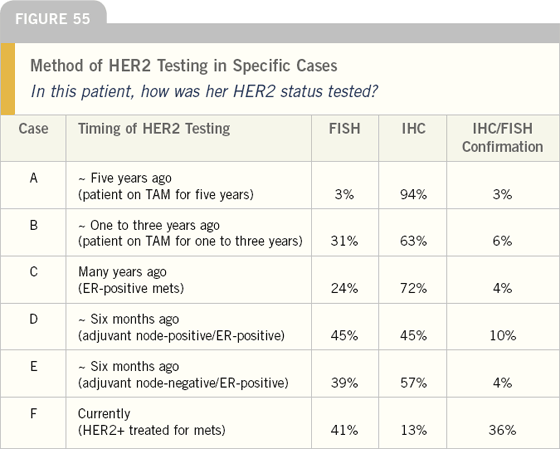The height and width of the screenshot is (449, 560).
Task: Select the 39% FISH value for Case E
Action: [x=344, y=383]
